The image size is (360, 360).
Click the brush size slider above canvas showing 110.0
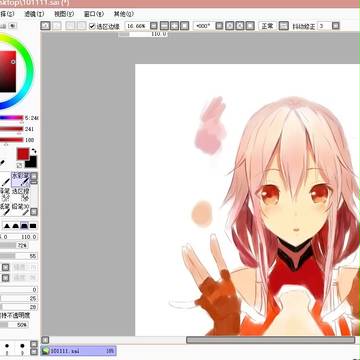coord(143,34)
